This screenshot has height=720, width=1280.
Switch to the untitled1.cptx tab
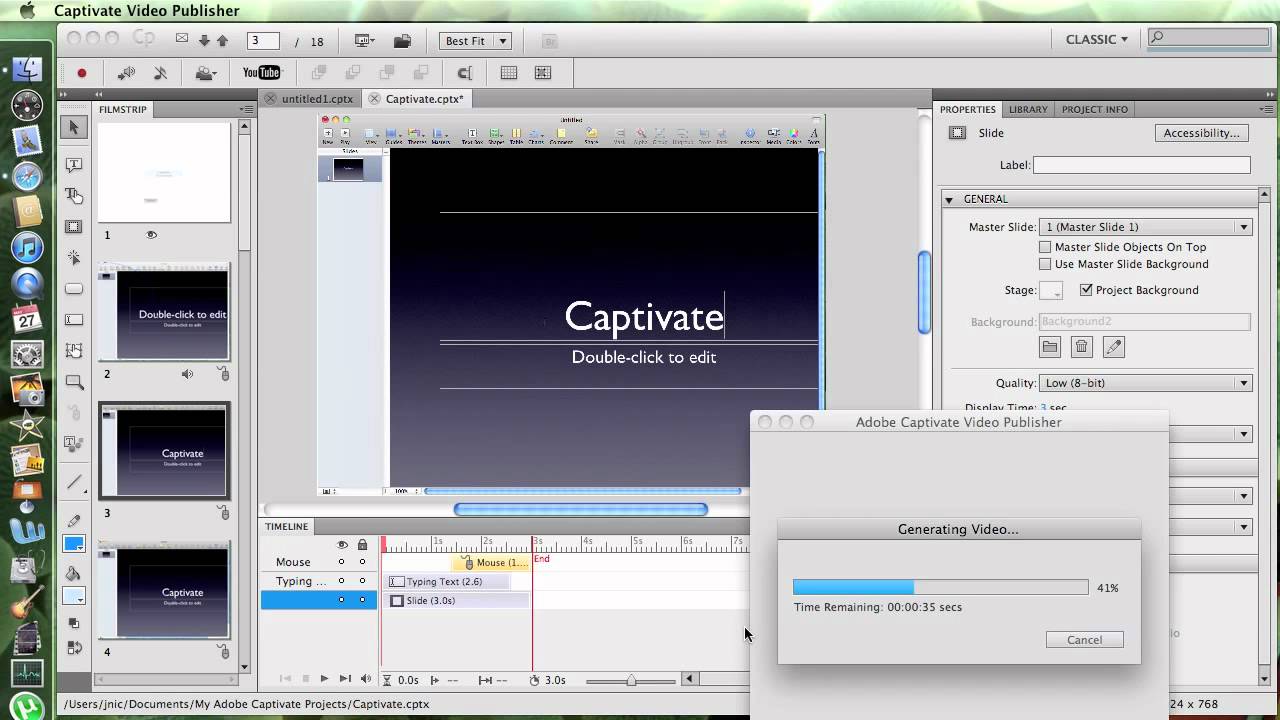tap(309, 99)
